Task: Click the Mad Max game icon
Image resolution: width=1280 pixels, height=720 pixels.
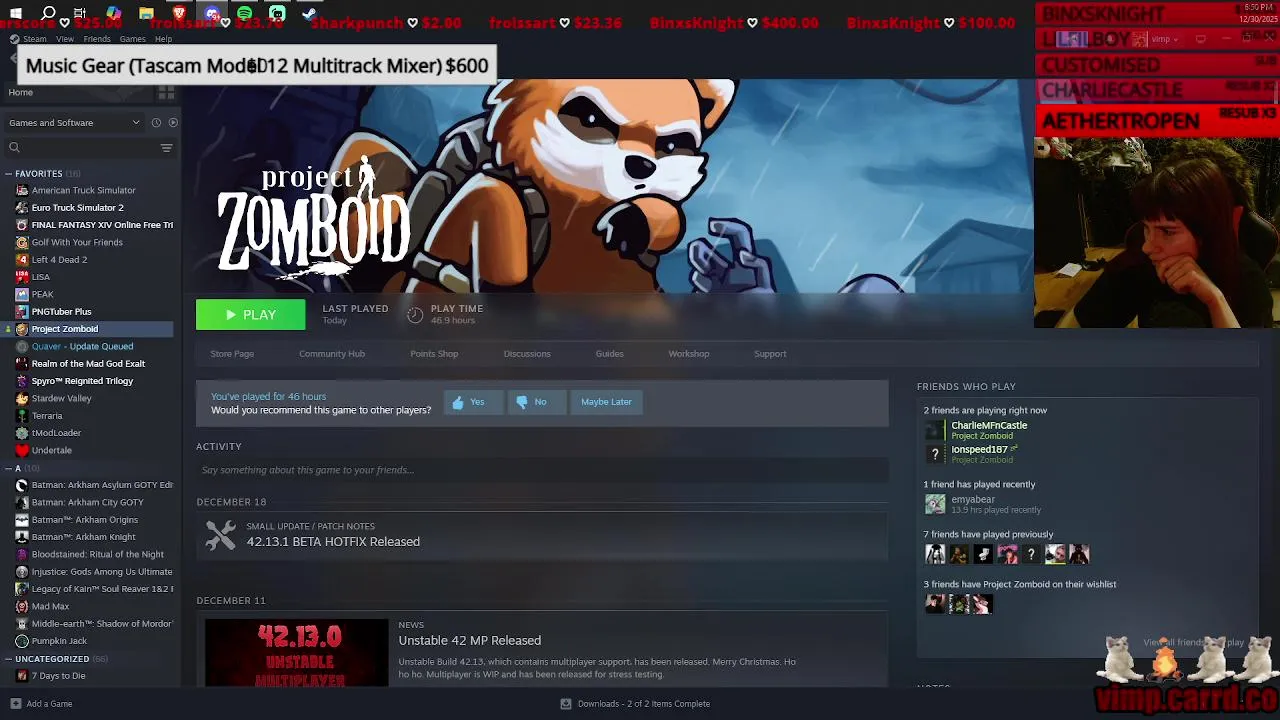Action: click(22, 606)
